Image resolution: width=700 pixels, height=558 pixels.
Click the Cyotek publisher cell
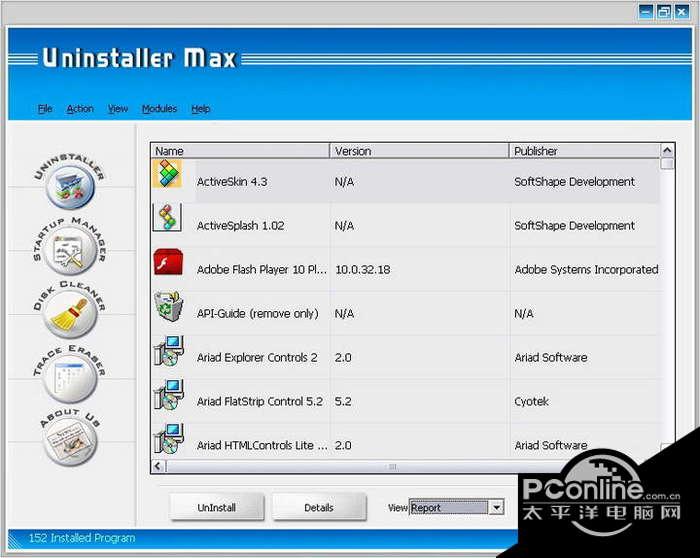(x=531, y=401)
